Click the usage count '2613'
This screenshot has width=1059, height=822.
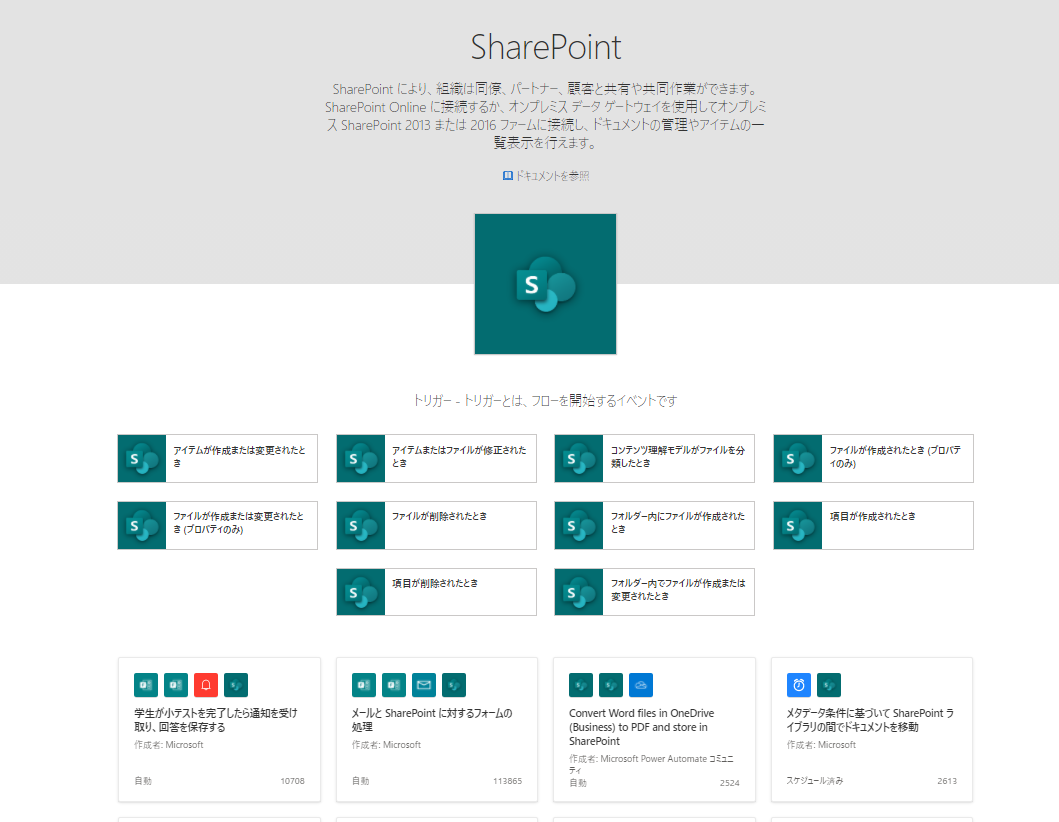[947, 781]
